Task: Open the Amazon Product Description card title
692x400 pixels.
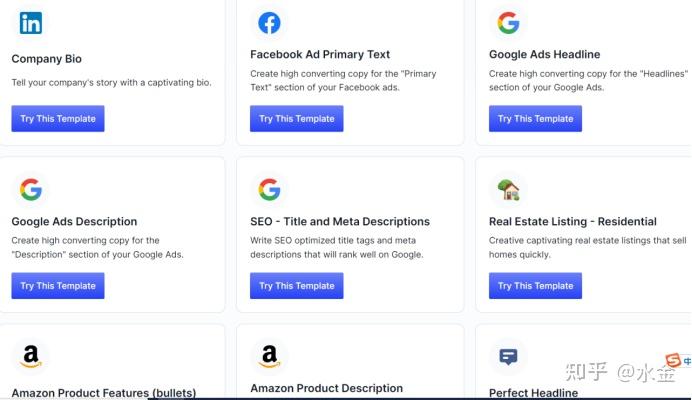Action: (326, 388)
